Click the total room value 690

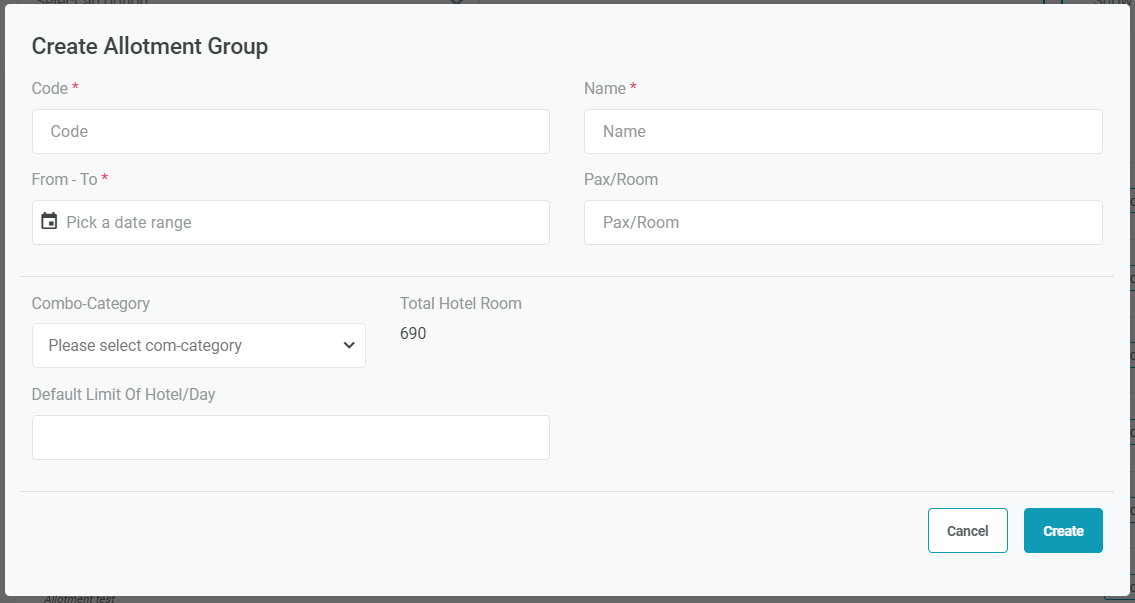413,333
